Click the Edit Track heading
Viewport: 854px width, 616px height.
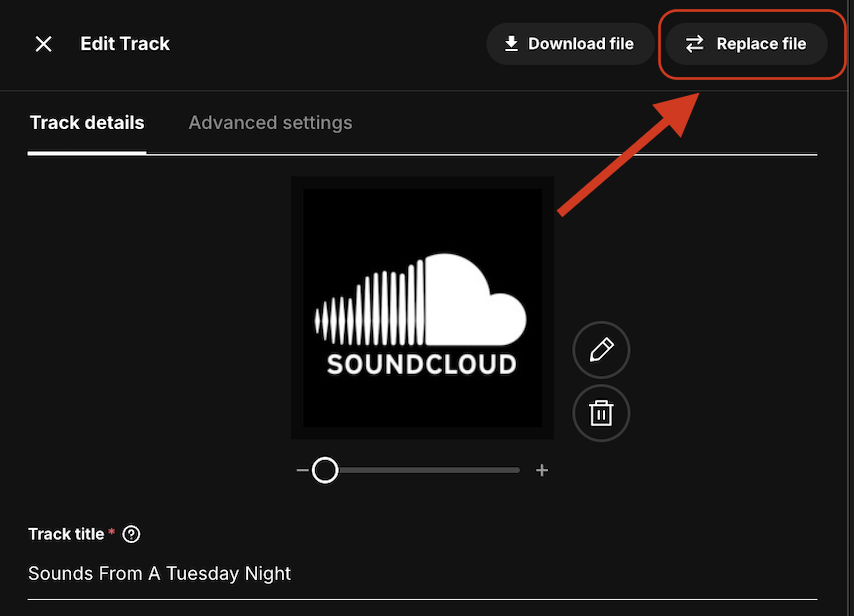125,44
